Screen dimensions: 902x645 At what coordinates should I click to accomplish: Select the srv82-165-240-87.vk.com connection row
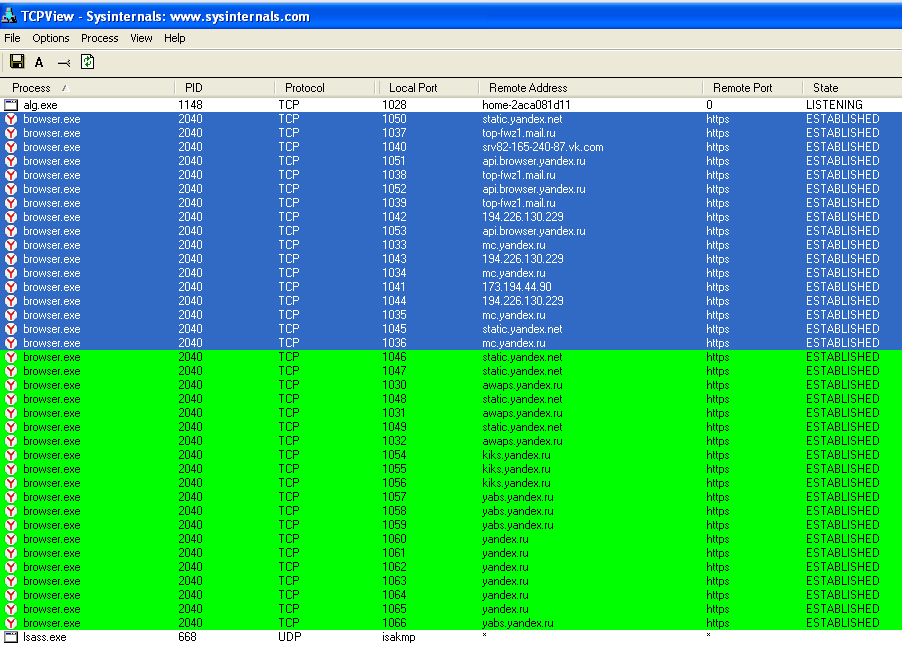[542, 147]
